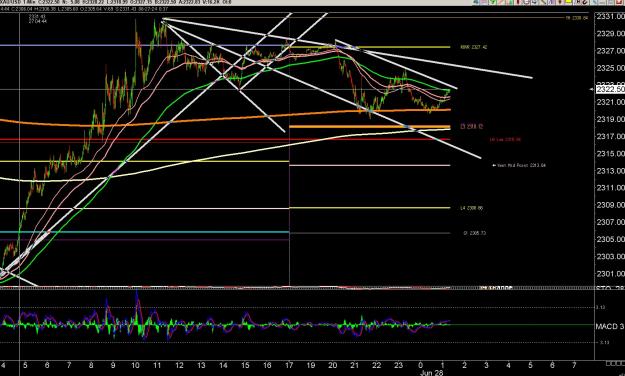Screen dimensions: 625x376
Task: Select the red horizontal level line
Action: point(225,139)
